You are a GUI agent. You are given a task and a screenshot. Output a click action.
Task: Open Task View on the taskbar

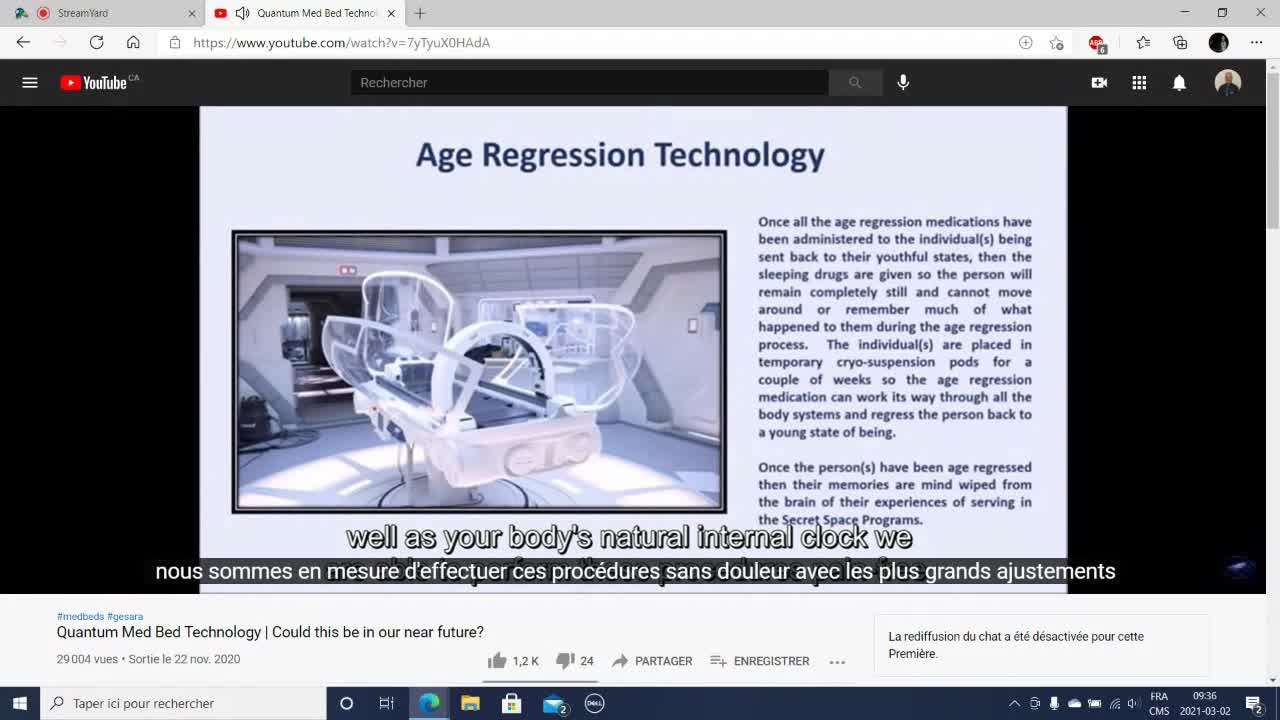pyautogui.click(x=387, y=703)
